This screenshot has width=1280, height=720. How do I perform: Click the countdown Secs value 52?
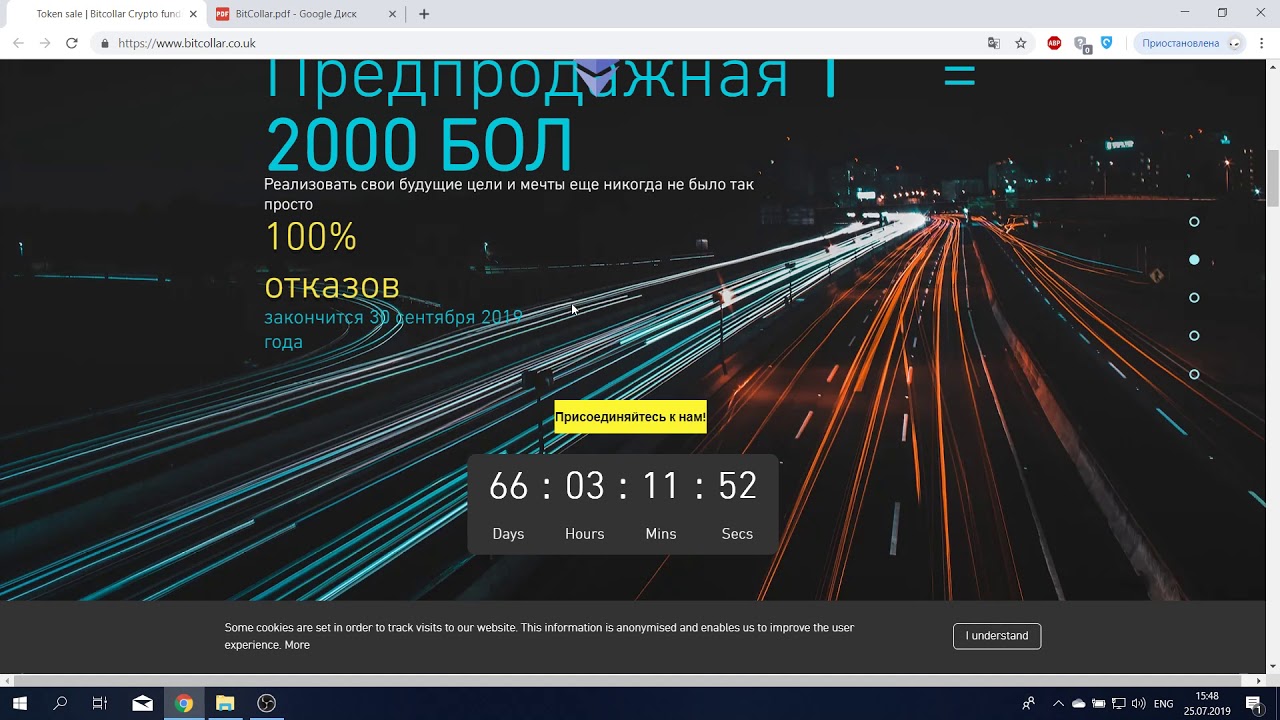[737, 486]
